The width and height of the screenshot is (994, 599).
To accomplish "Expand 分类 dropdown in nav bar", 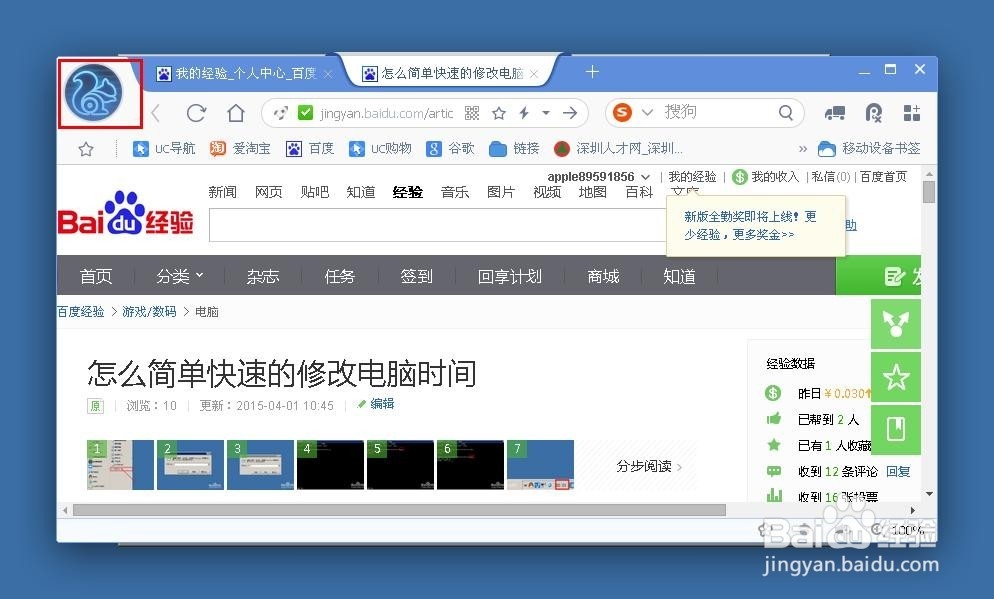I will pos(180,276).
